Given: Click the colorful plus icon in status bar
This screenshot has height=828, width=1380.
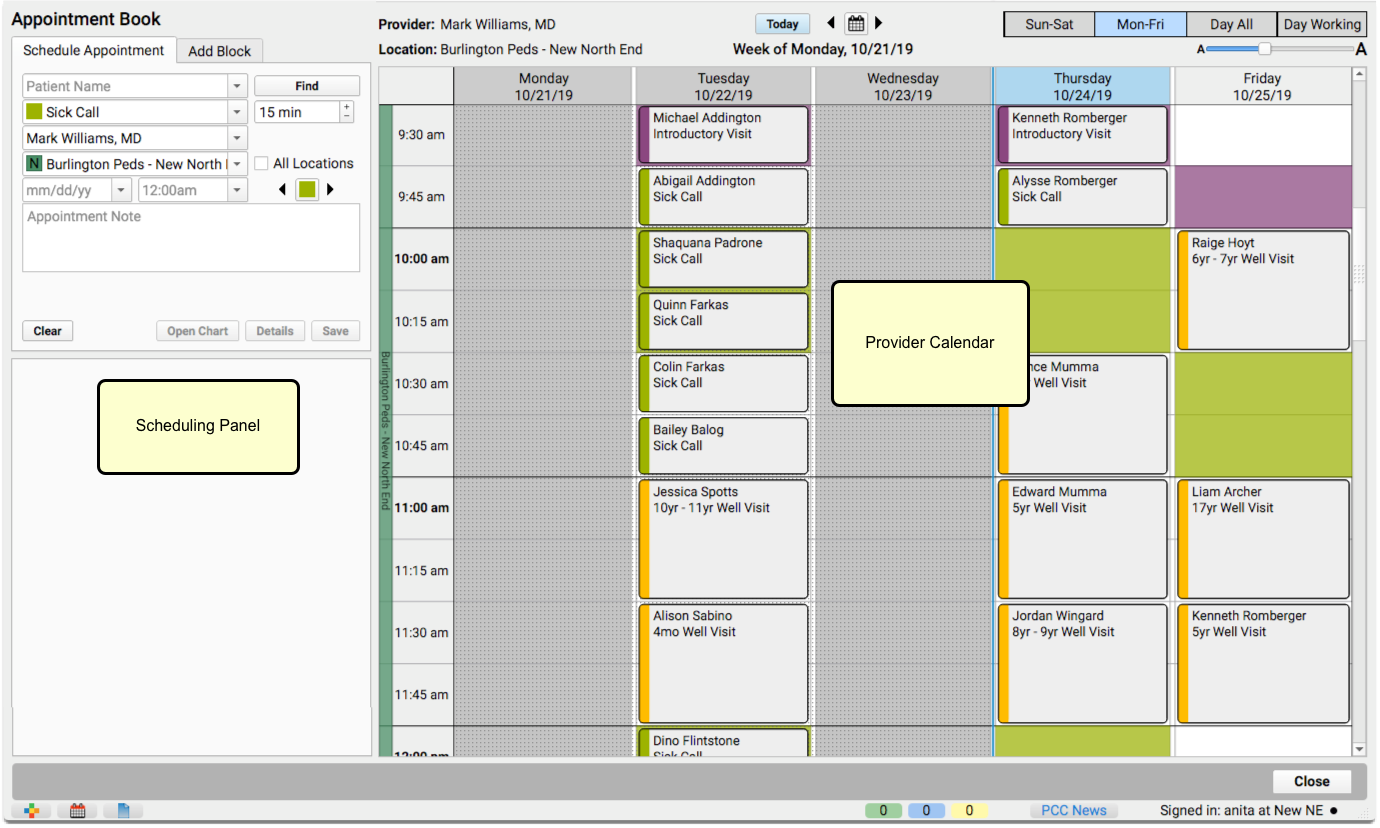Looking at the screenshot, I should [x=31, y=811].
